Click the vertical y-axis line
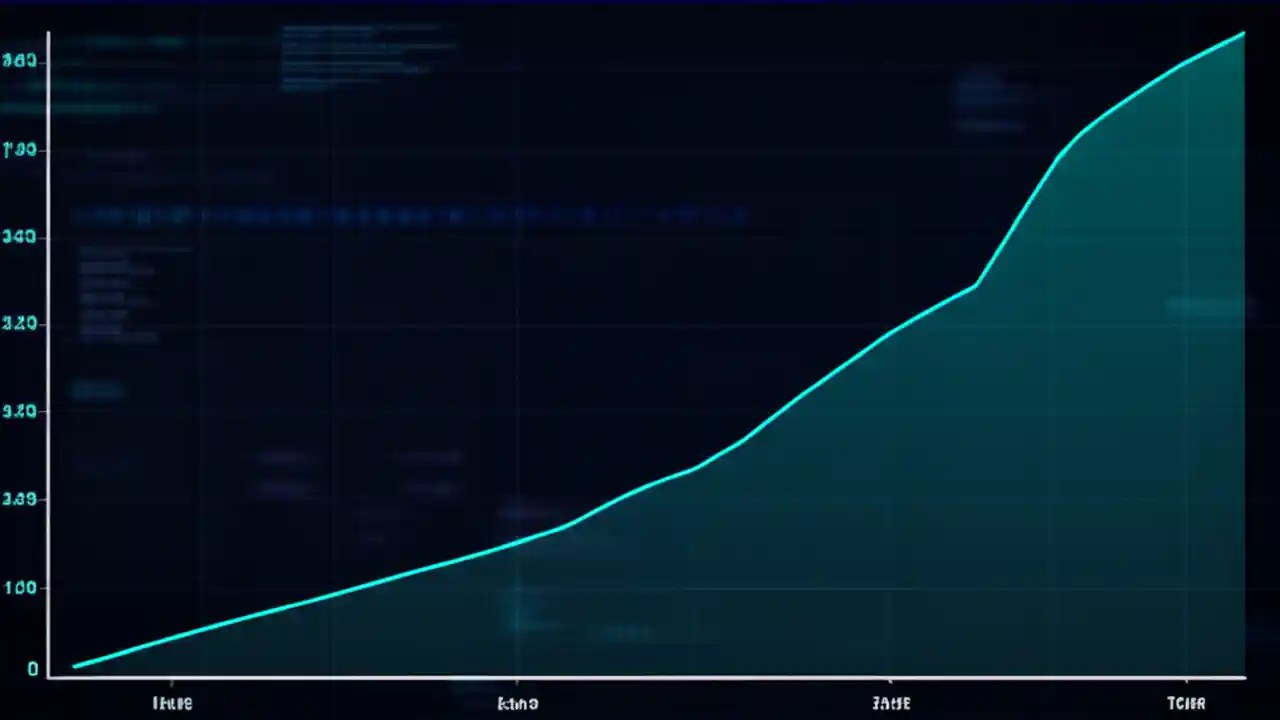1280x720 pixels. (x=50, y=350)
